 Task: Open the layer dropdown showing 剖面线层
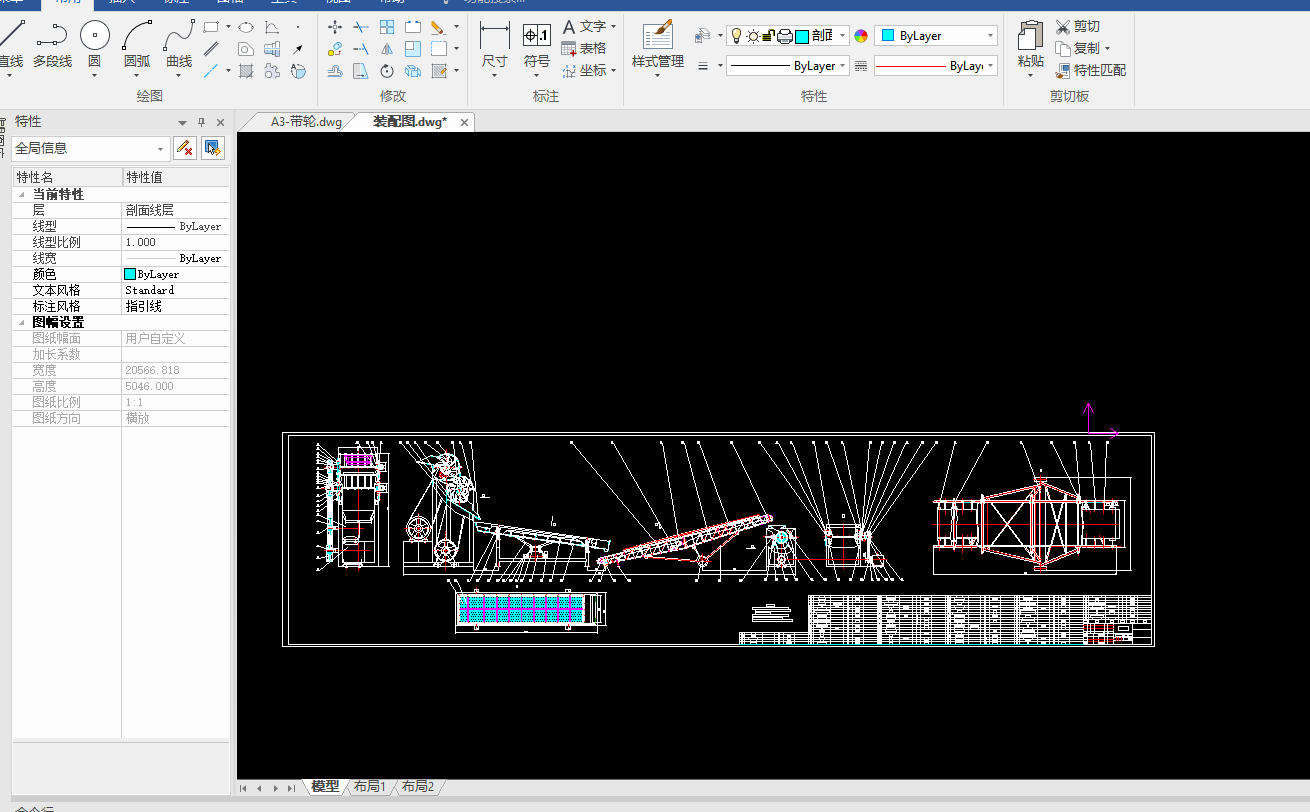(843, 36)
